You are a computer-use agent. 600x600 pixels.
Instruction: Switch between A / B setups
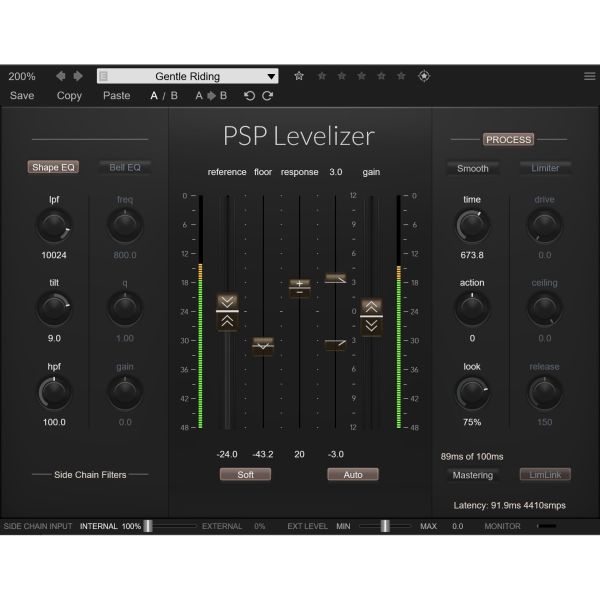tap(164, 96)
